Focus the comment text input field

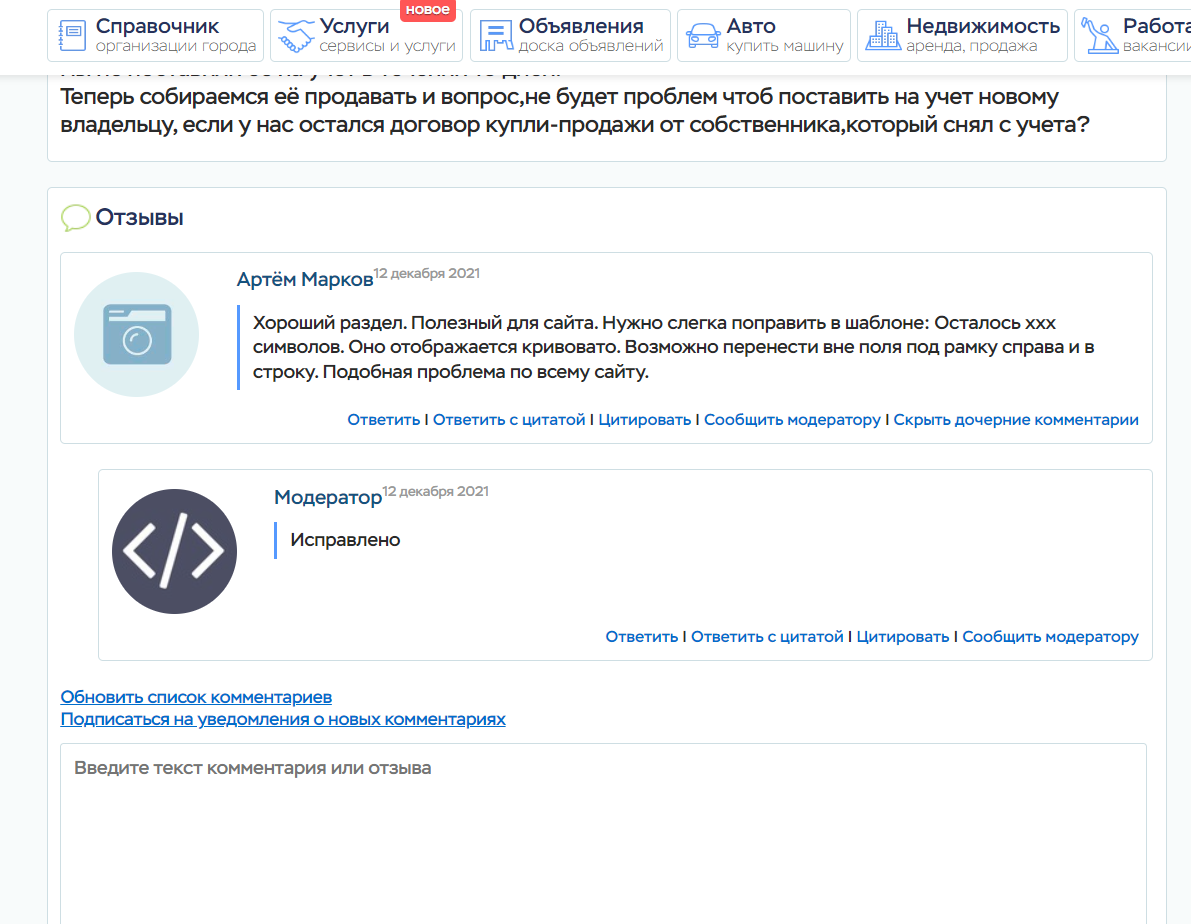click(603, 830)
